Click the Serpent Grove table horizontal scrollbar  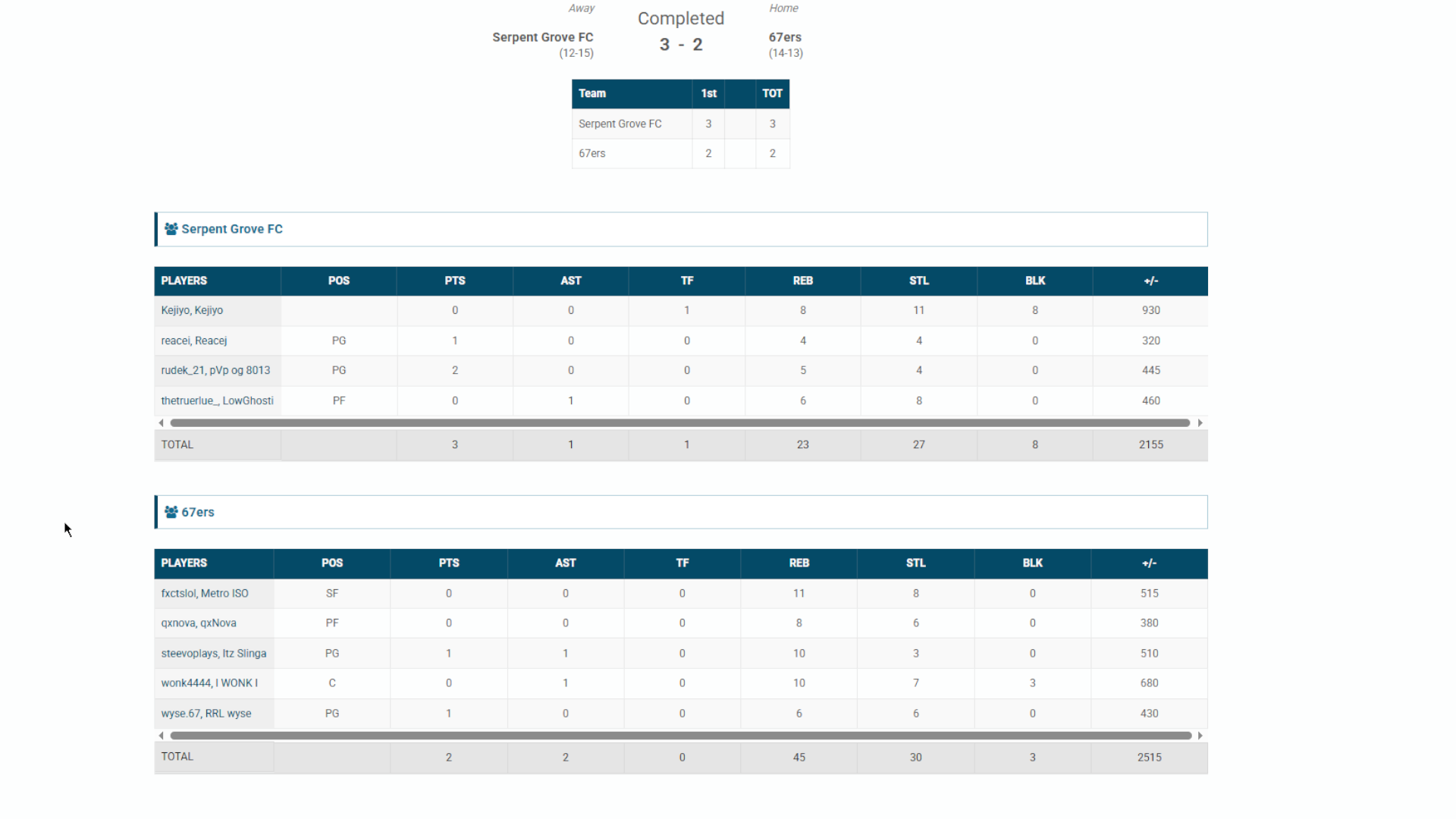679,423
